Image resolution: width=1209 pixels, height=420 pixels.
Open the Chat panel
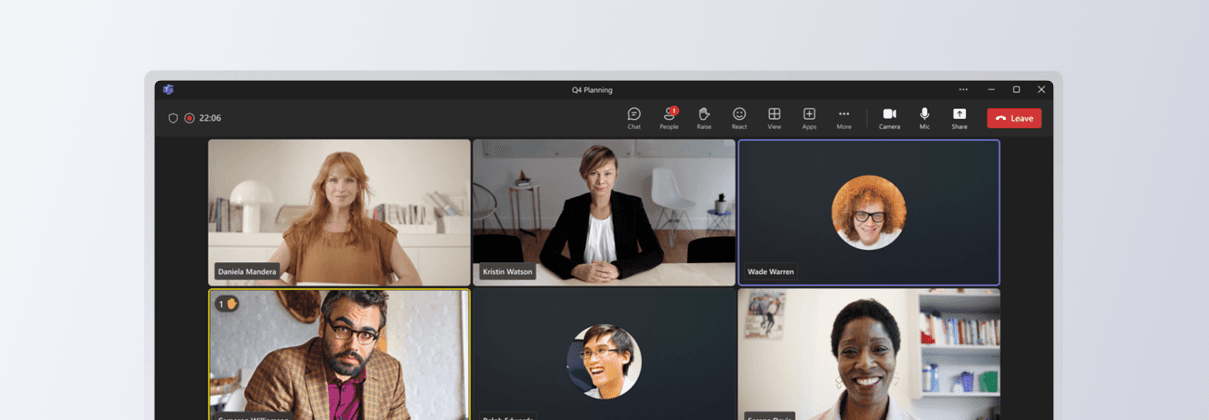(x=634, y=118)
